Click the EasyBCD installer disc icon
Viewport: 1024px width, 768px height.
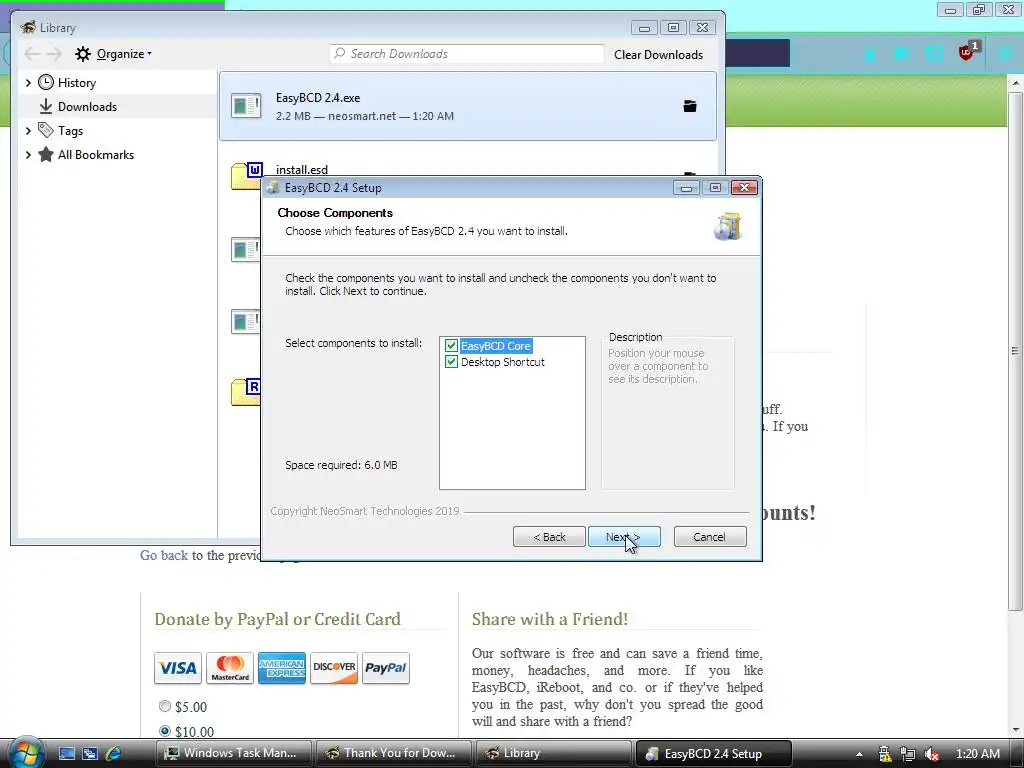coord(728,227)
